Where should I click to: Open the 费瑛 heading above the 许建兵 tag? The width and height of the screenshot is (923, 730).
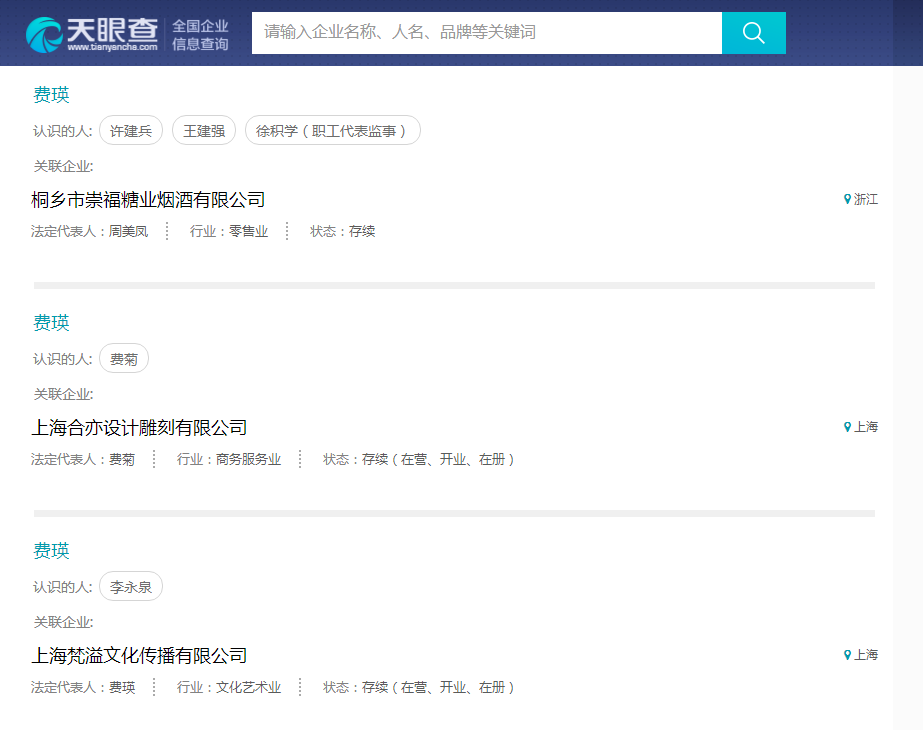pyautogui.click(x=52, y=95)
